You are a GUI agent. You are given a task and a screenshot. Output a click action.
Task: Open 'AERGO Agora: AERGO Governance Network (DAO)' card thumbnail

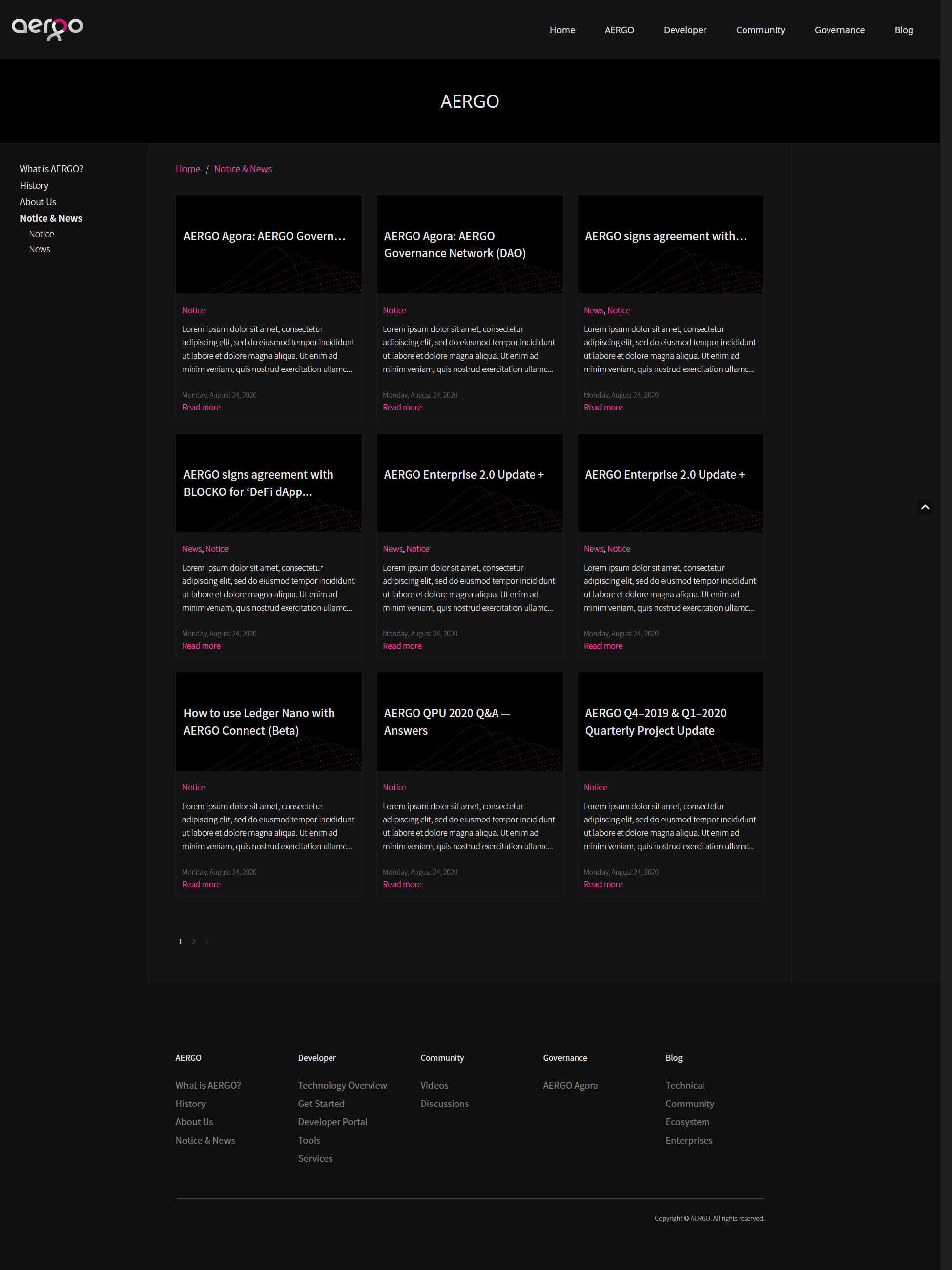(x=470, y=244)
